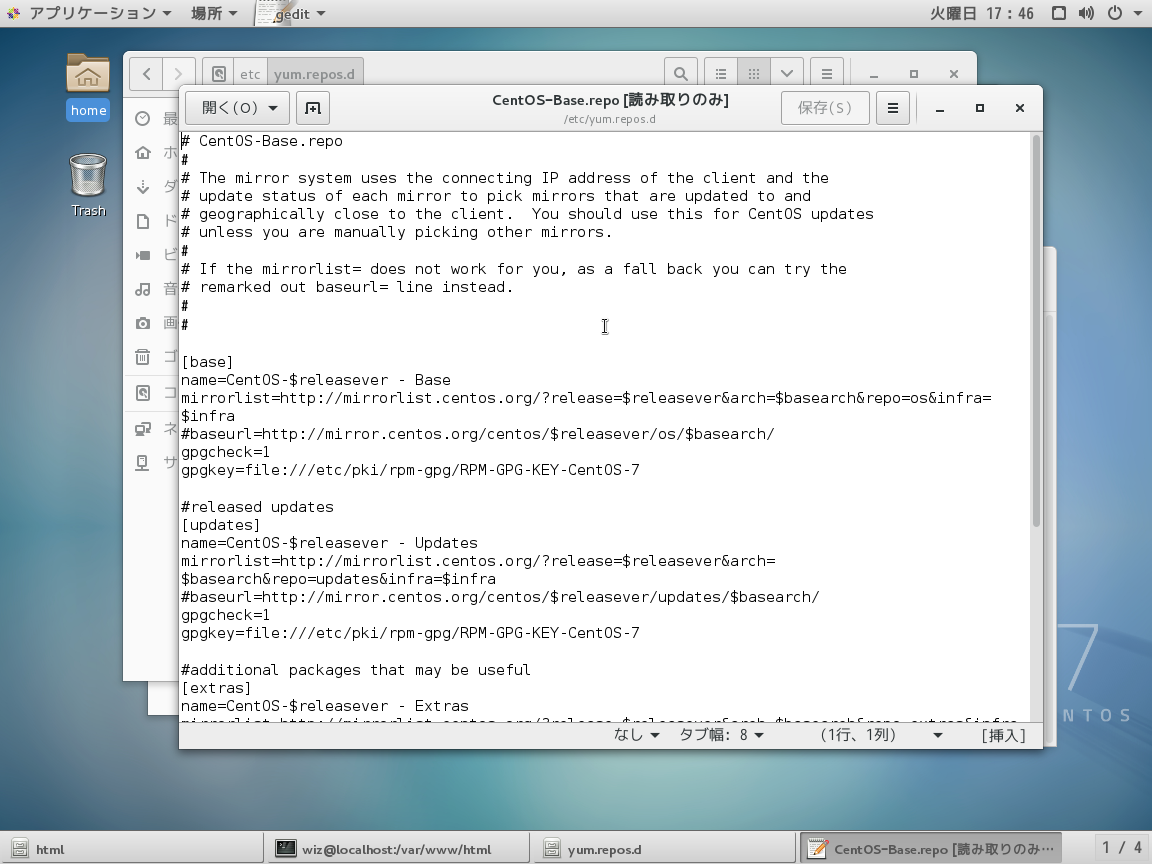Open 場所 menu in top panel
The width and height of the screenshot is (1152, 864).
(214, 13)
